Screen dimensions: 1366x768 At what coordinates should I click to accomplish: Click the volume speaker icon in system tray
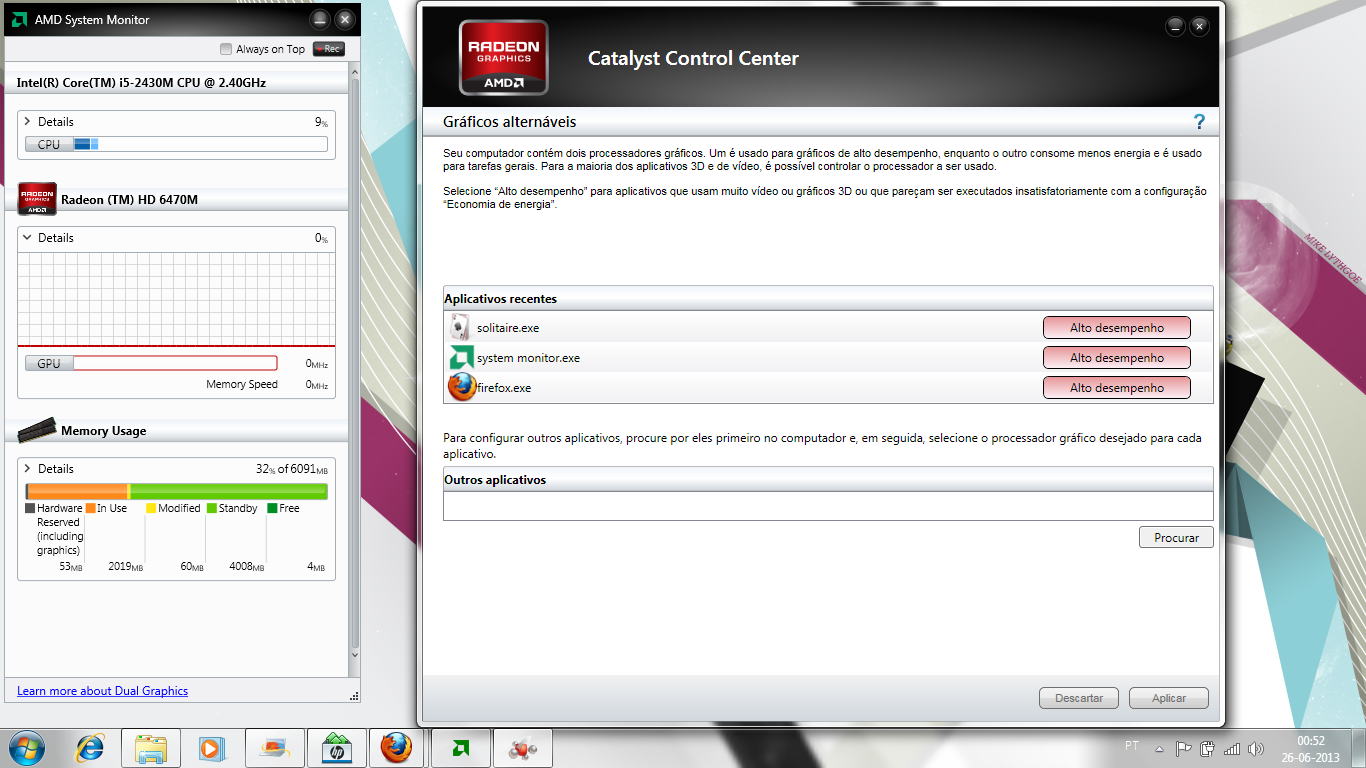pyautogui.click(x=1256, y=748)
